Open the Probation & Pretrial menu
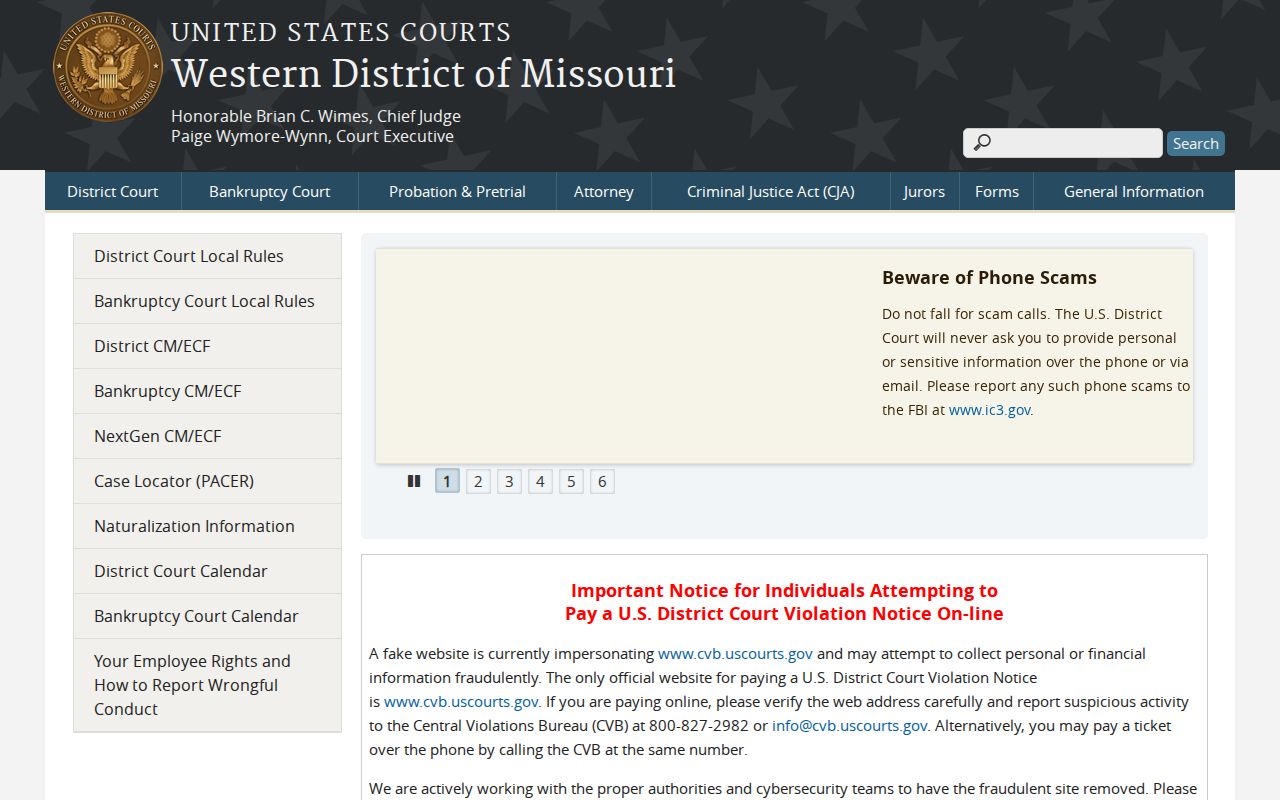Screen dimensions: 1280x800 pyautogui.click(x=457, y=191)
